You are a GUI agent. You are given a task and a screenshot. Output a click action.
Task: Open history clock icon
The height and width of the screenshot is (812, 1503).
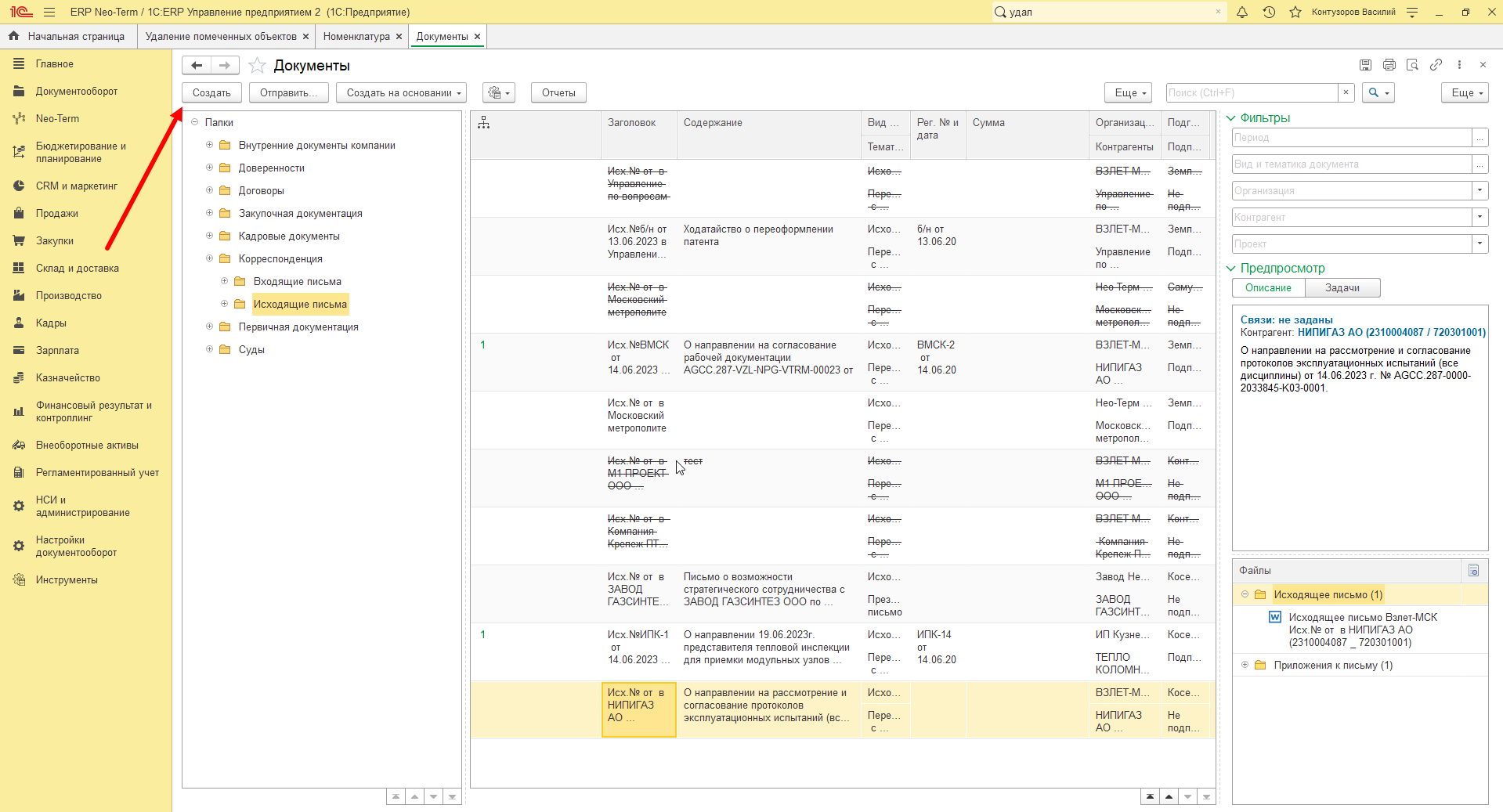click(1269, 12)
